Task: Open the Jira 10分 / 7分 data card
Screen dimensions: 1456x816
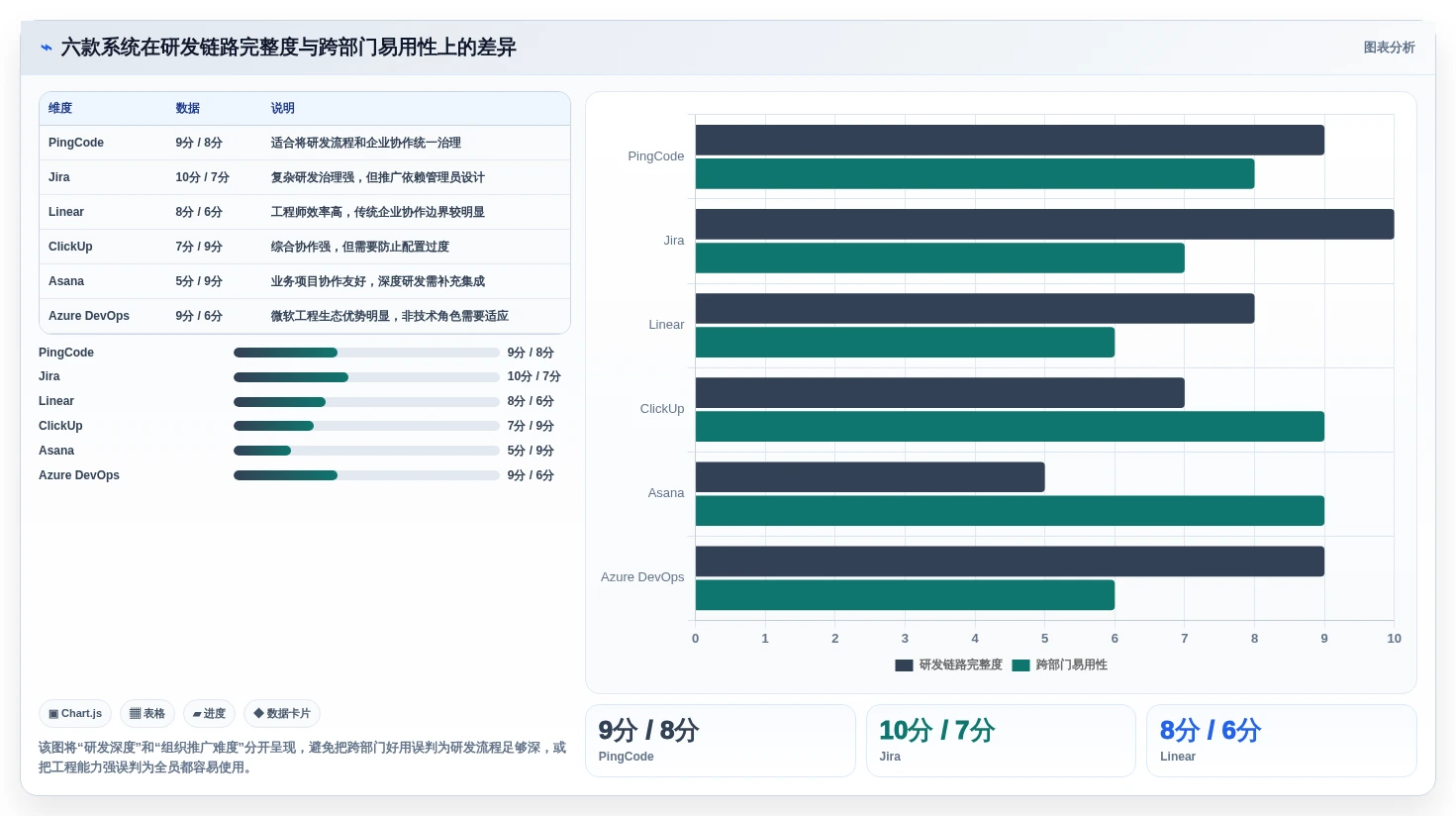Action: pyautogui.click(x=1001, y=741)
